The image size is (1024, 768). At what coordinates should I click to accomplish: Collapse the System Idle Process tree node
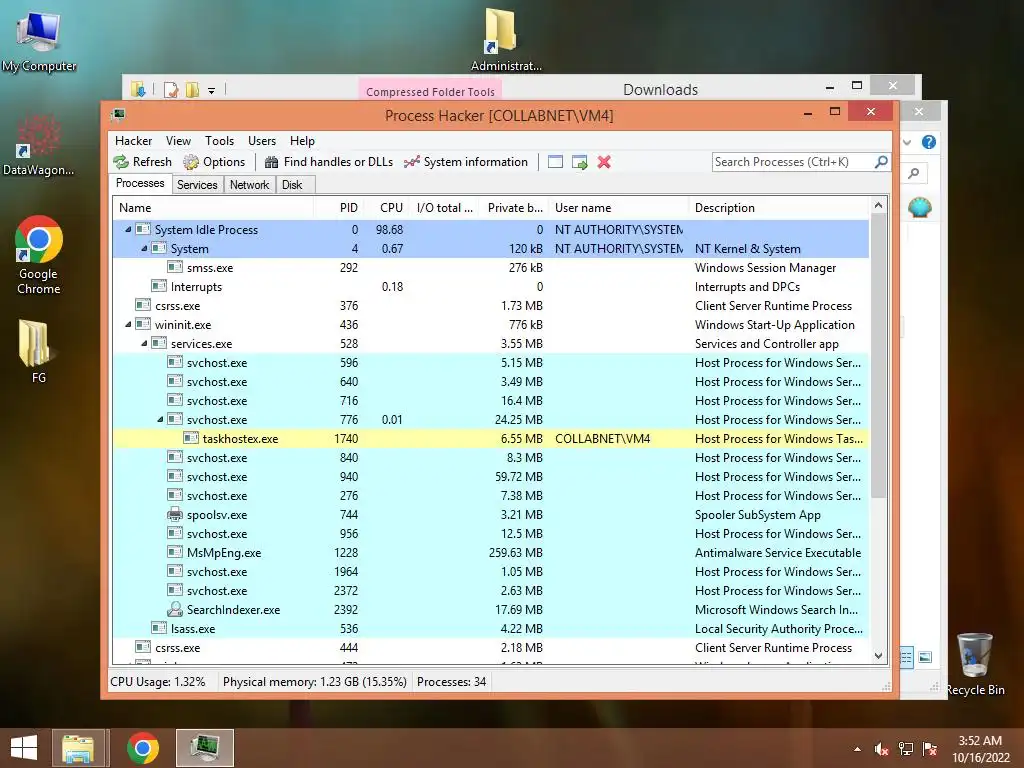point(128,229)
